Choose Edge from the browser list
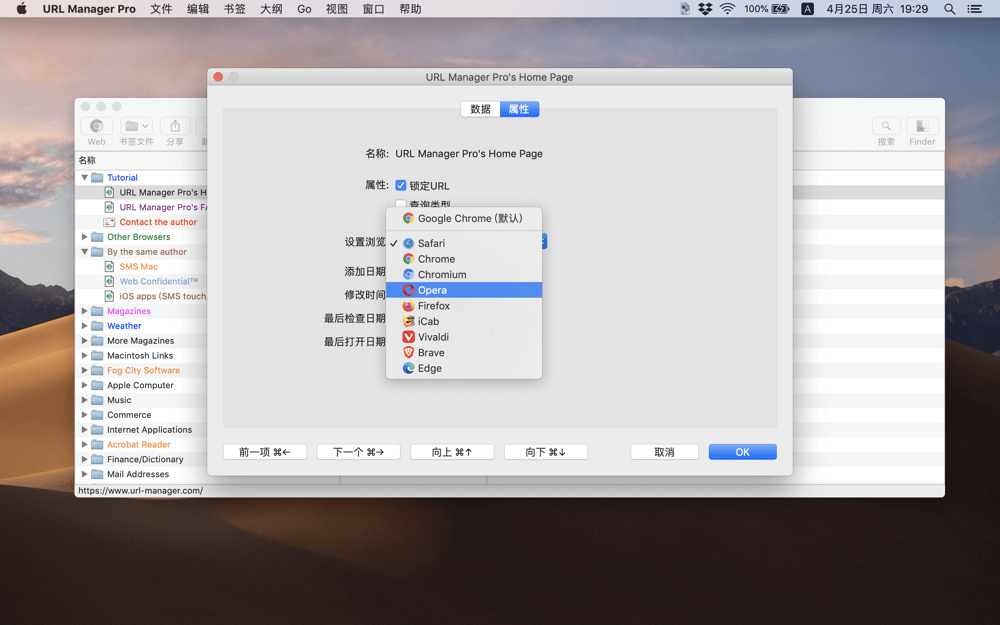1000x625 pixels. pyautogui.click(x=464, y=368)
